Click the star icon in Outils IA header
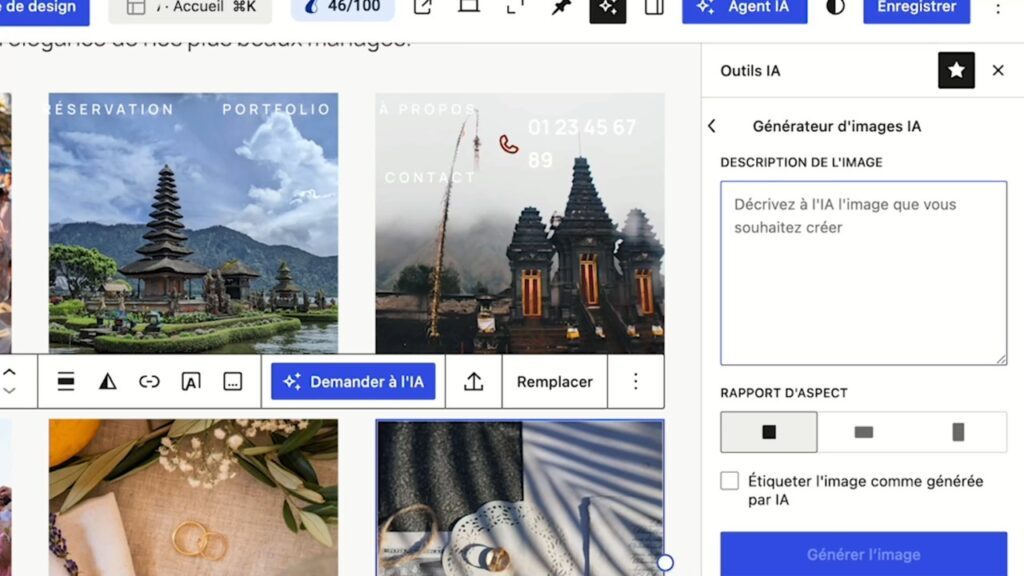This screenshot has height=576, width=1024. tap(956, 70)
